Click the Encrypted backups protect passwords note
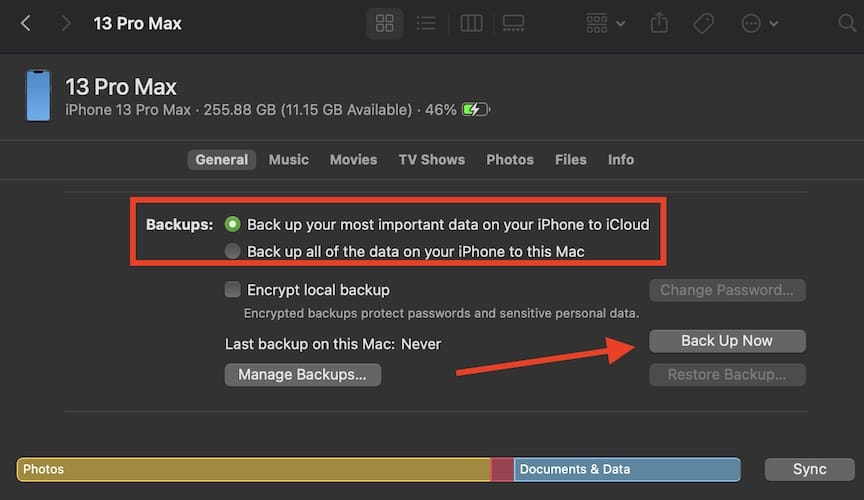Image resolution: width=864 pixels, height=500 pixels. 441,313
